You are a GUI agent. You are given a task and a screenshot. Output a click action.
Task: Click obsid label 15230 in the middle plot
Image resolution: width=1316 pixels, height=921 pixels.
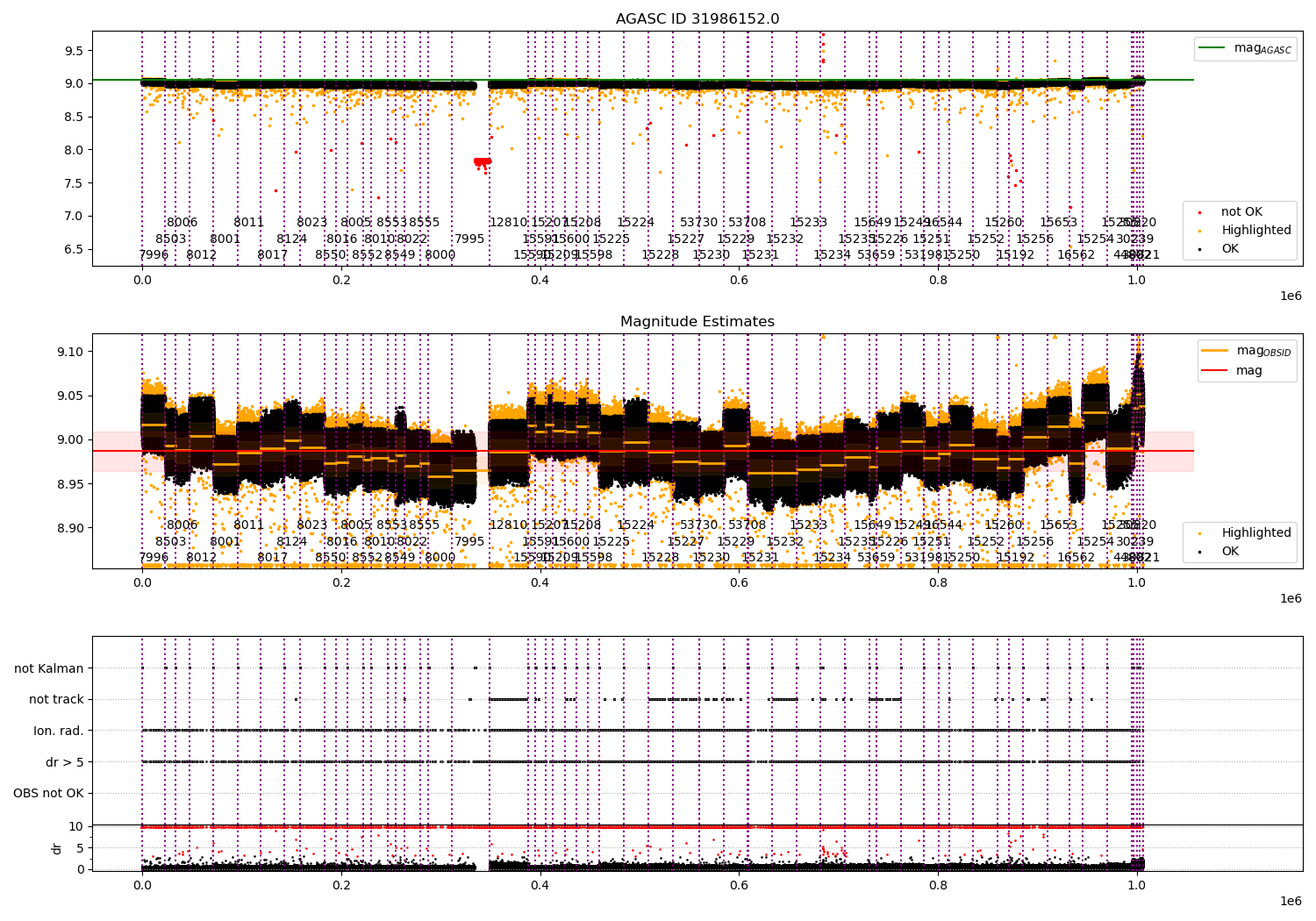(x=712, y=558)
